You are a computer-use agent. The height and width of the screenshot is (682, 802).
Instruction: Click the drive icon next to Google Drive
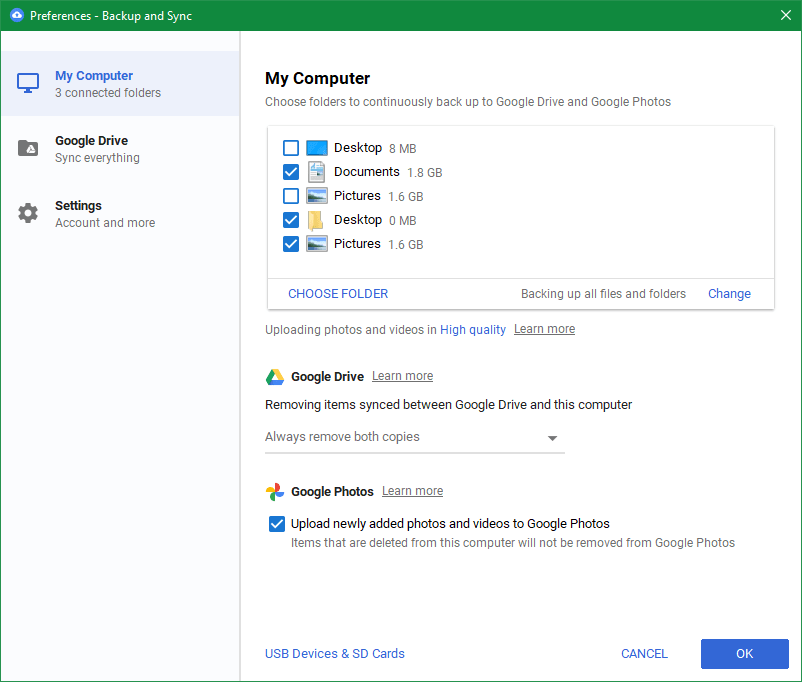click(x=27, y=148)
